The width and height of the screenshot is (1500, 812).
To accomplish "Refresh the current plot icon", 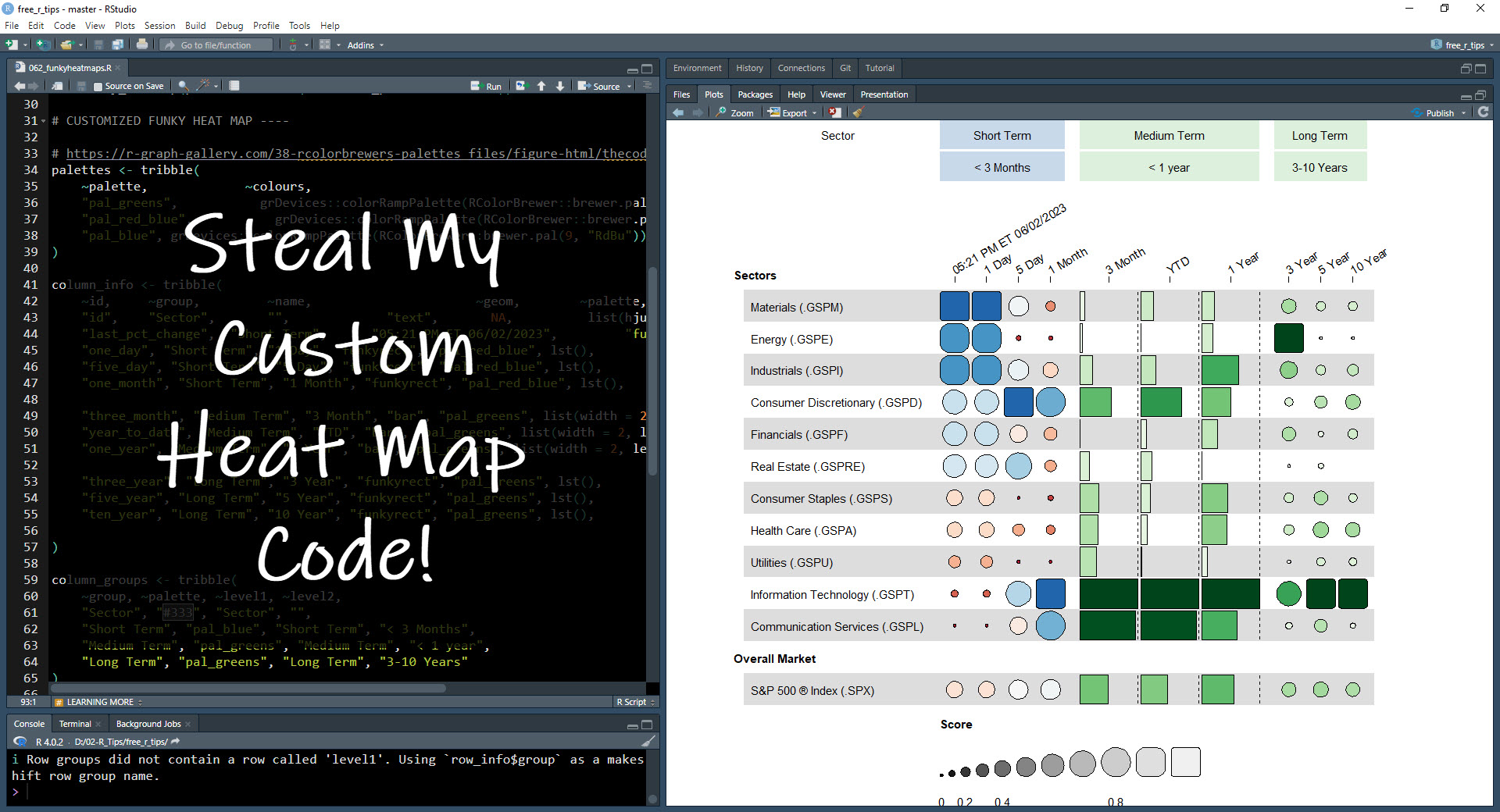I will tap(1484, 112).
